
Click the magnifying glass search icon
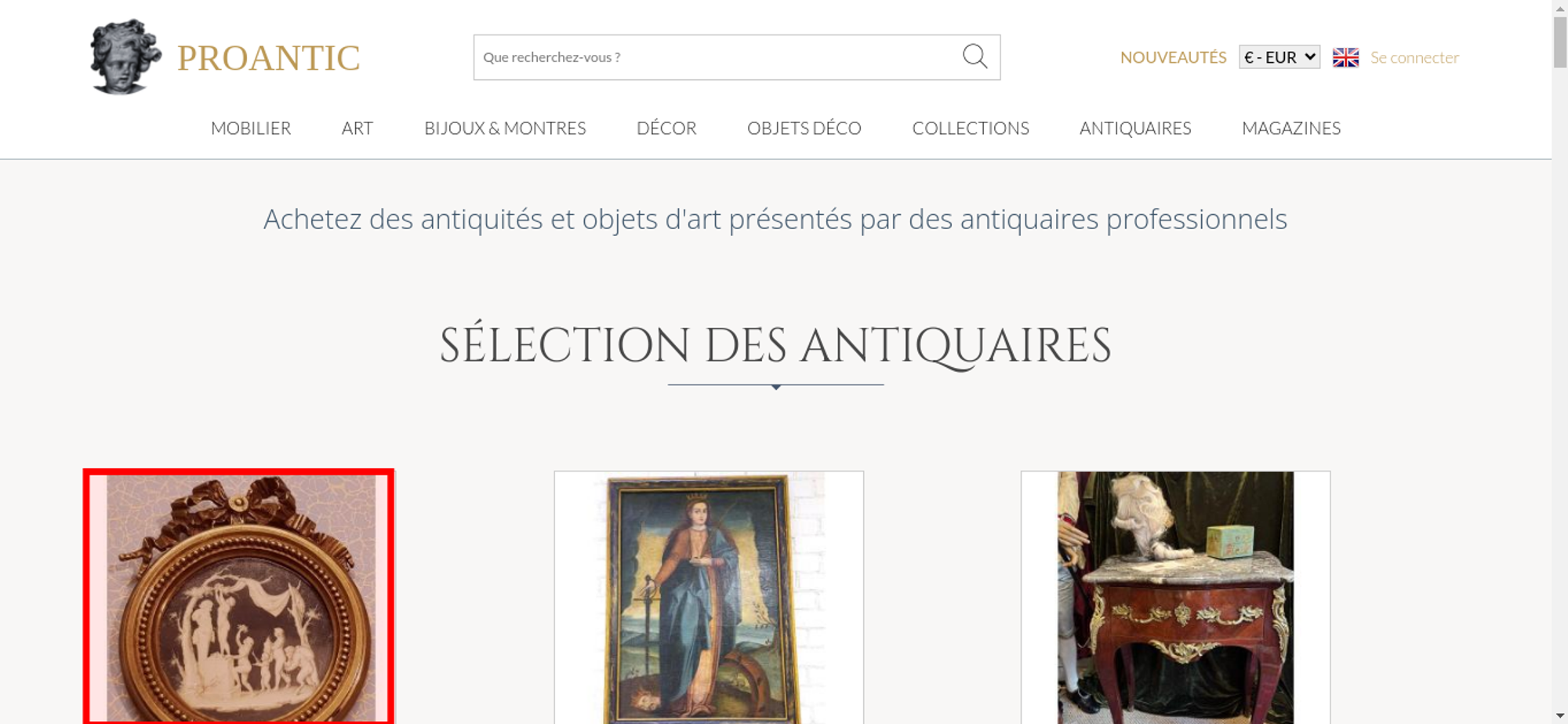975,56
